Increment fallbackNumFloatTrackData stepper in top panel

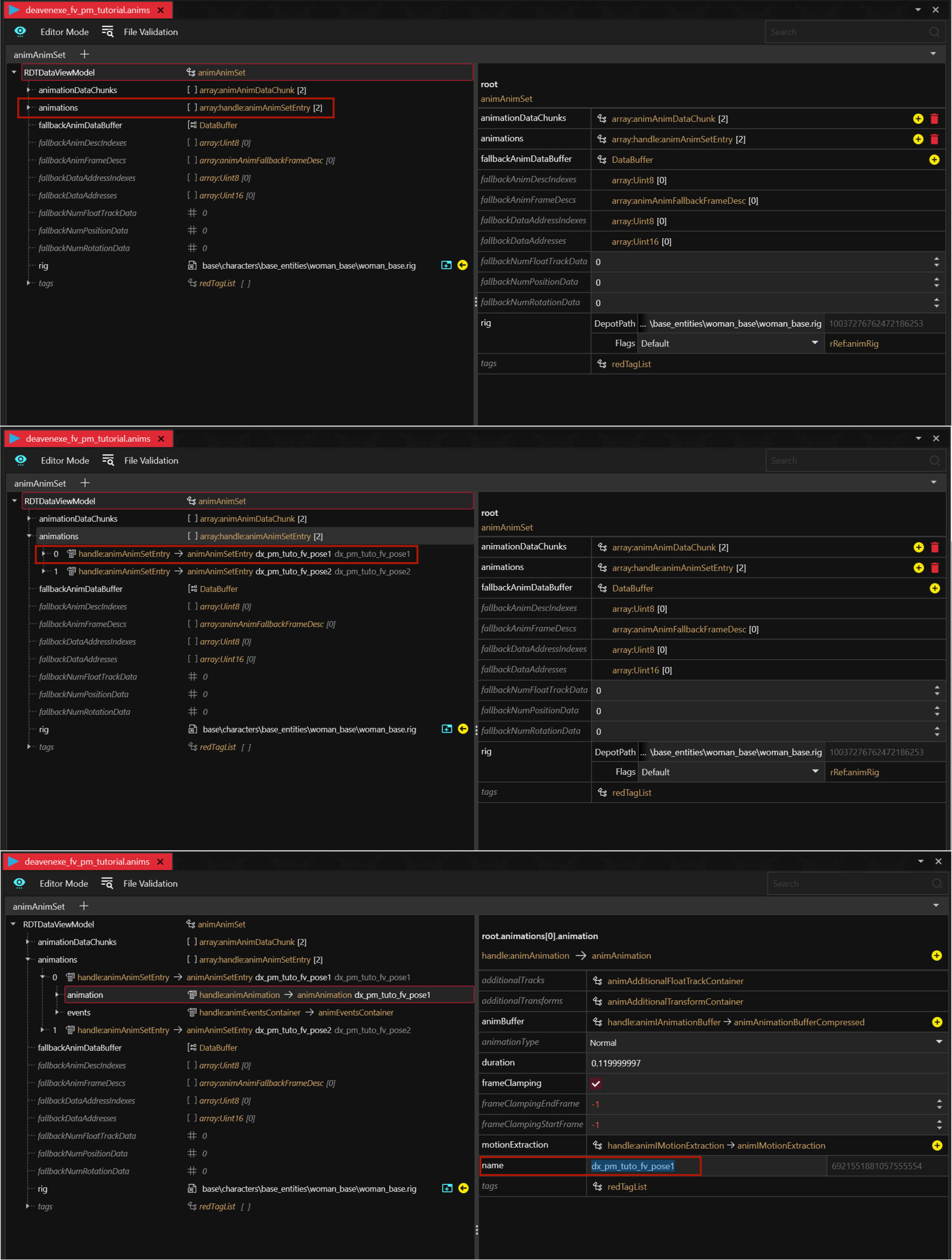(x=936, y=258)
